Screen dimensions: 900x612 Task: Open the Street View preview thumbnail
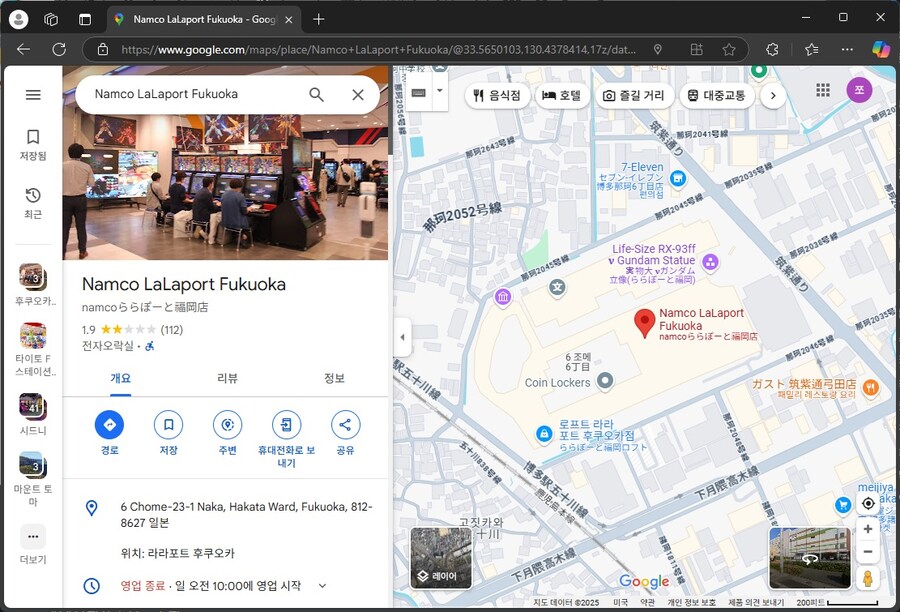(x=810, y=558)
